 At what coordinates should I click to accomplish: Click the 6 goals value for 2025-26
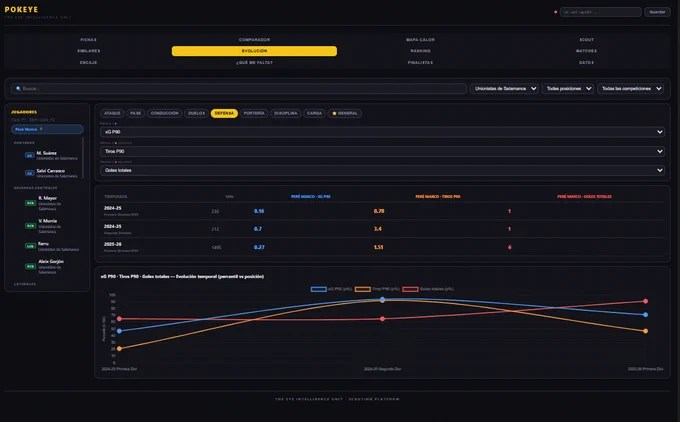[510, 247]
